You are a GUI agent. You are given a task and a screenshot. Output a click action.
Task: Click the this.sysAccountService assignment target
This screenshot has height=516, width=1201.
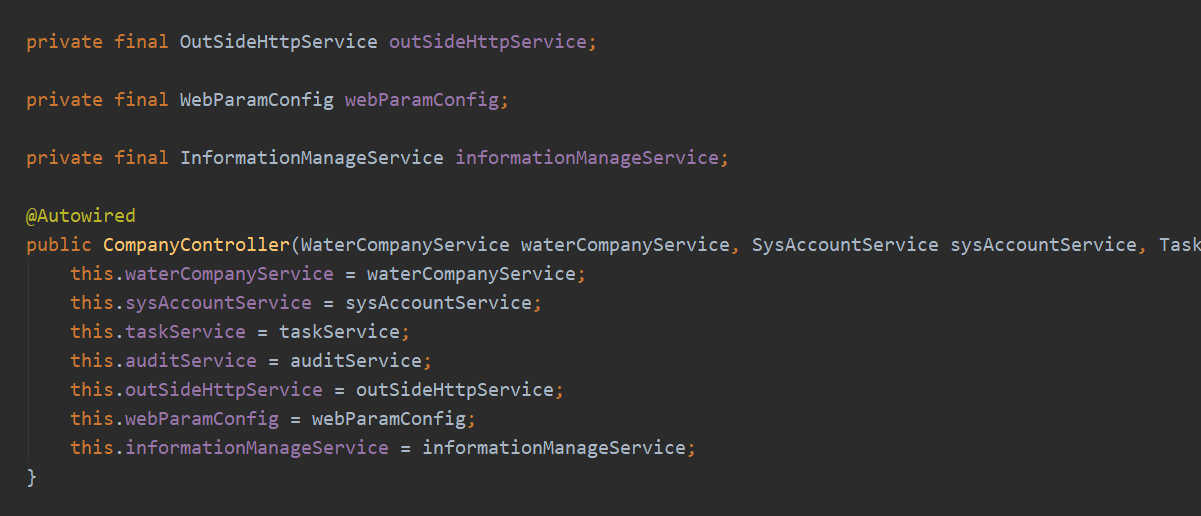[218, 303]
